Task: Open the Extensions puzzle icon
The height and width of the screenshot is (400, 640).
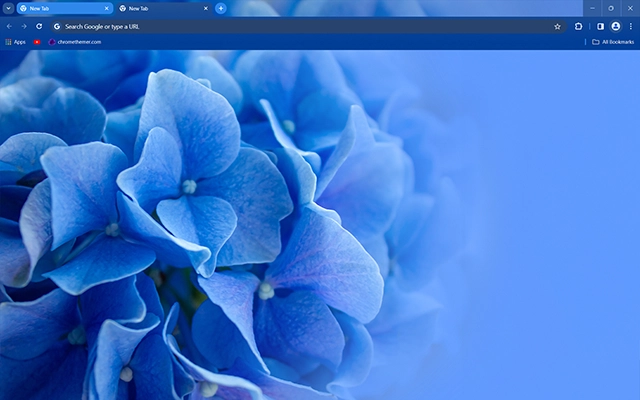Action: (x=578, y=27)
